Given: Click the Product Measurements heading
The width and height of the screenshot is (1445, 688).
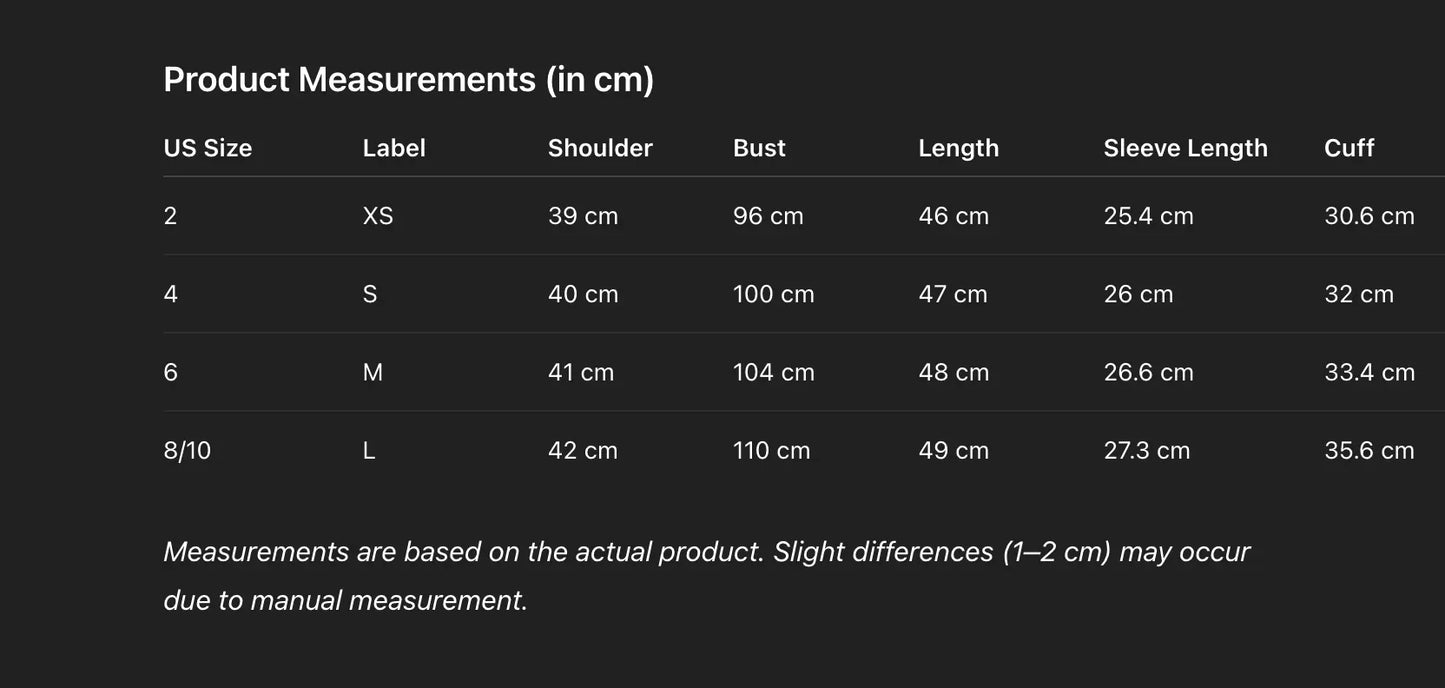Looking at the screenshot, I should click(408, 79).
